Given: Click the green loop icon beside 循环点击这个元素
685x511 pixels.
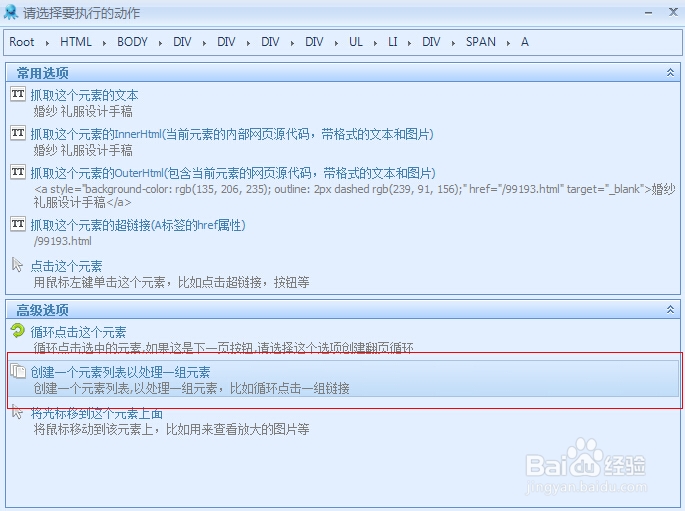Looking at the screenshot, I should [x=17, y=331].
